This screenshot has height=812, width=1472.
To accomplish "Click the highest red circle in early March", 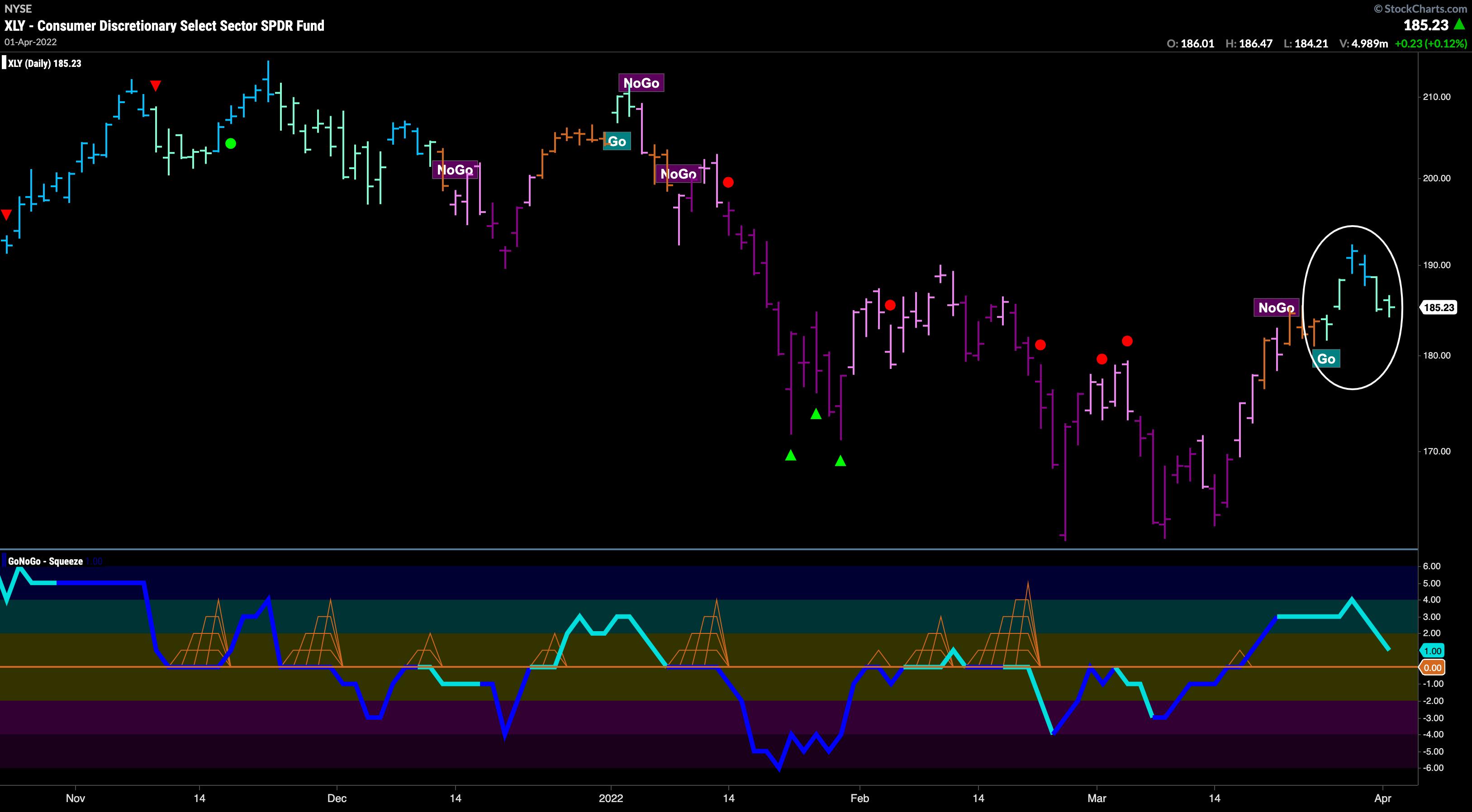I will pyautogui.click(x=1127, y=341).
